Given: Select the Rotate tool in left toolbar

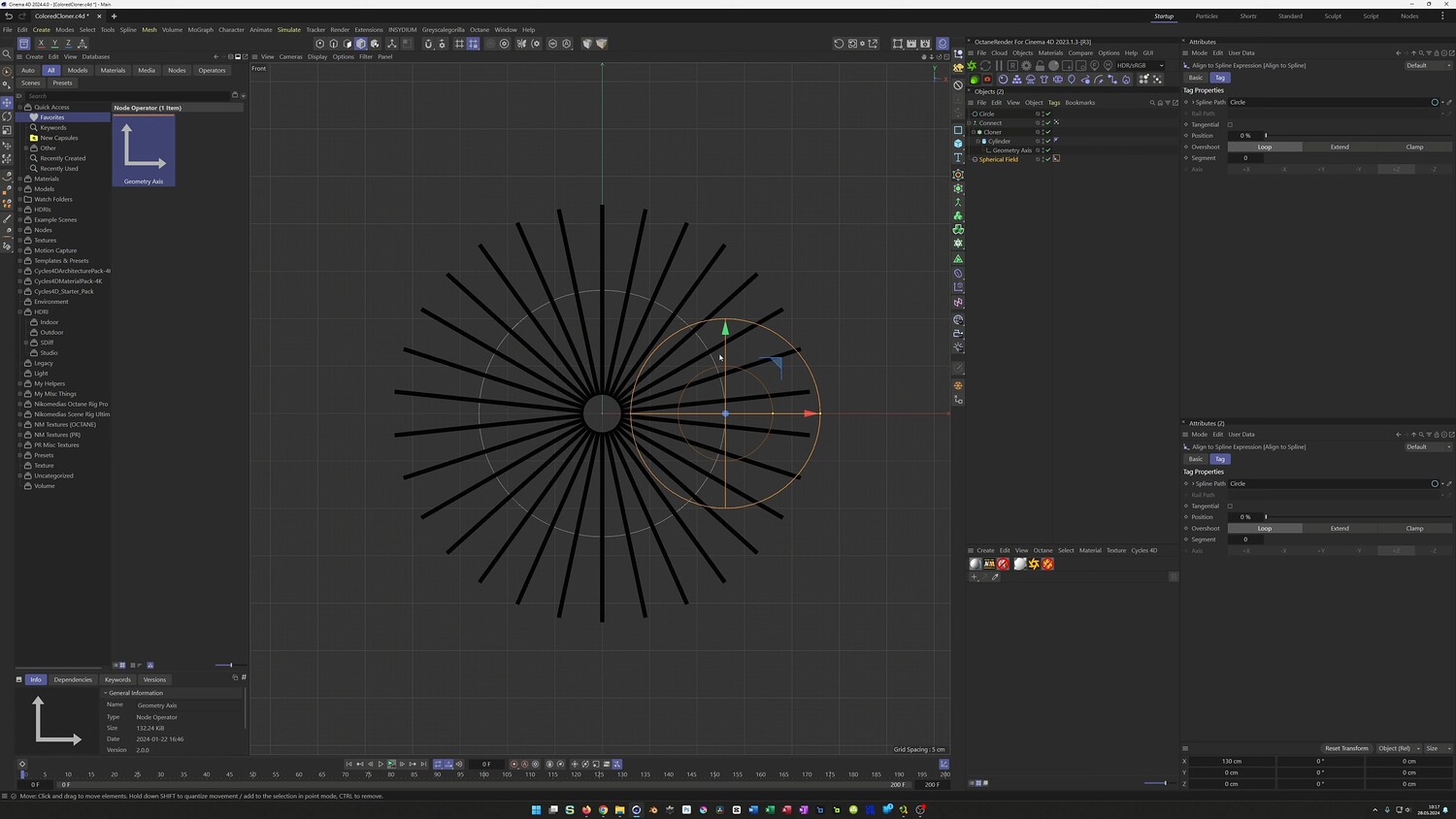Looking at the screenshot, I should coord(7,115).
